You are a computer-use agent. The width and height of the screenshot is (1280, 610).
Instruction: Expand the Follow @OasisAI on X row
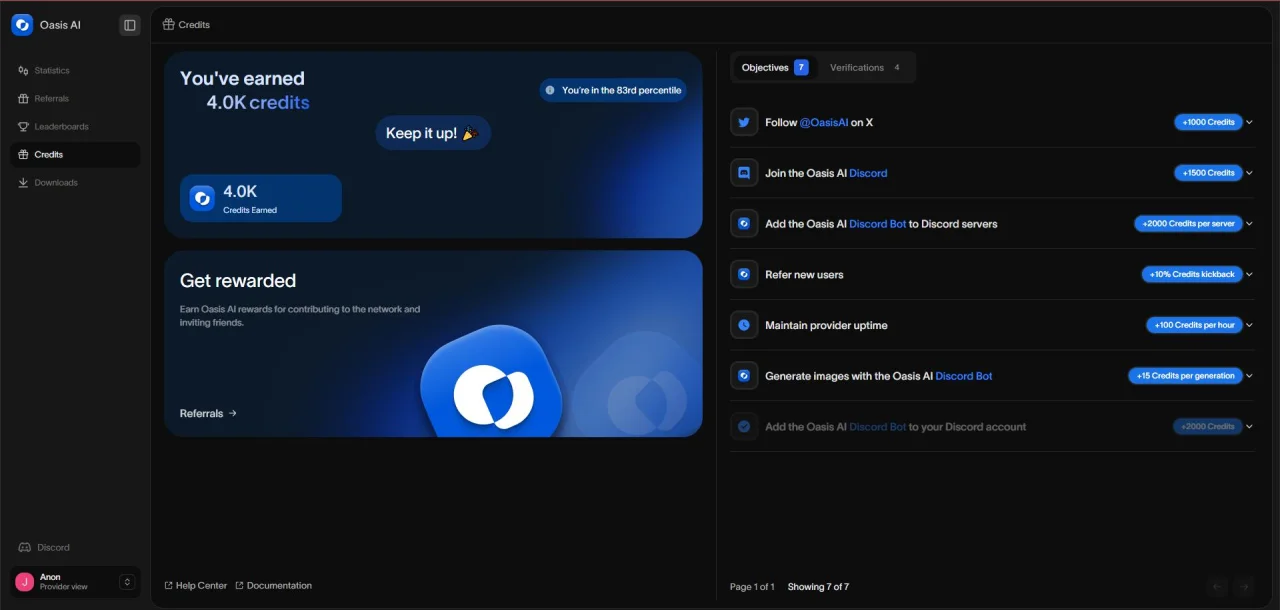tap(1249, 122)
